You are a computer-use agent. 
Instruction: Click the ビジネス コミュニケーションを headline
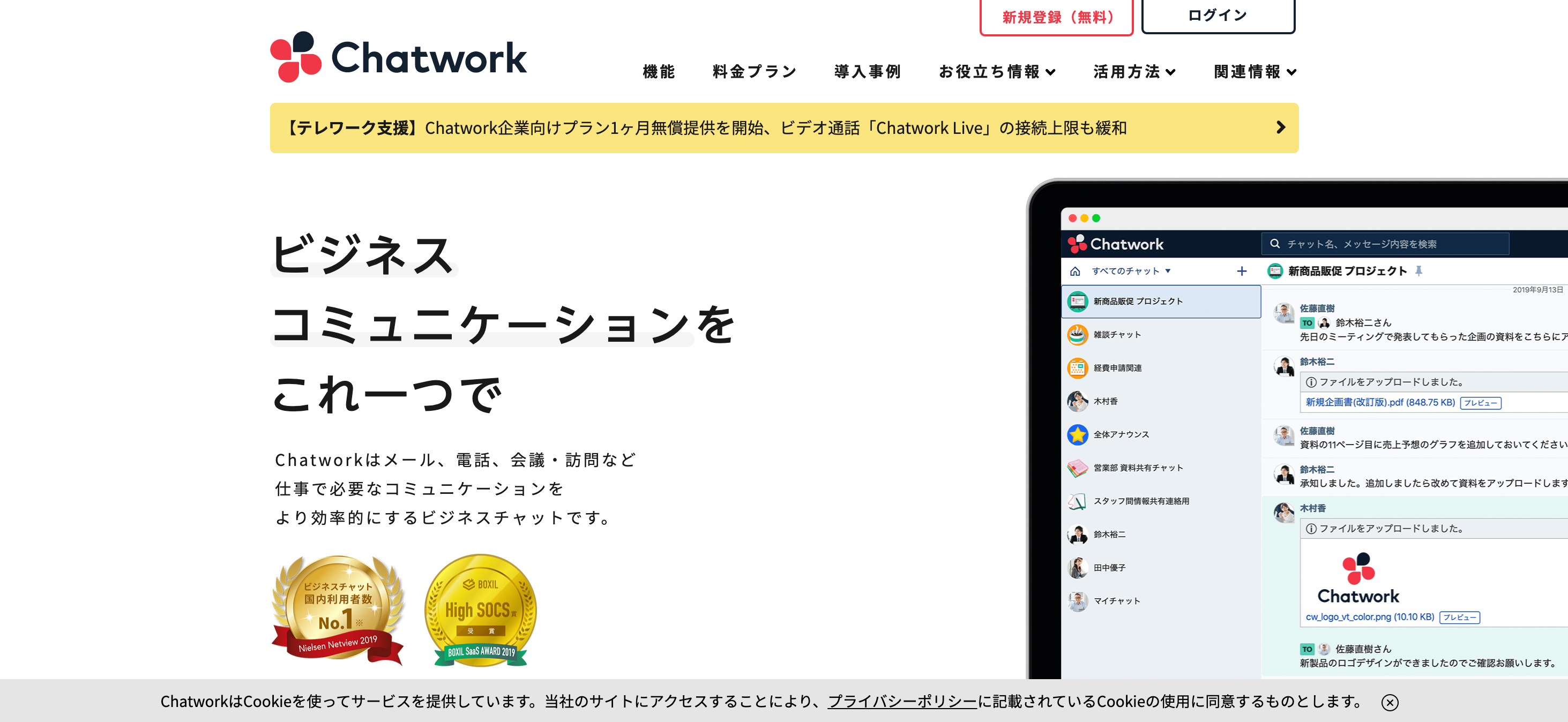point(504,290)
